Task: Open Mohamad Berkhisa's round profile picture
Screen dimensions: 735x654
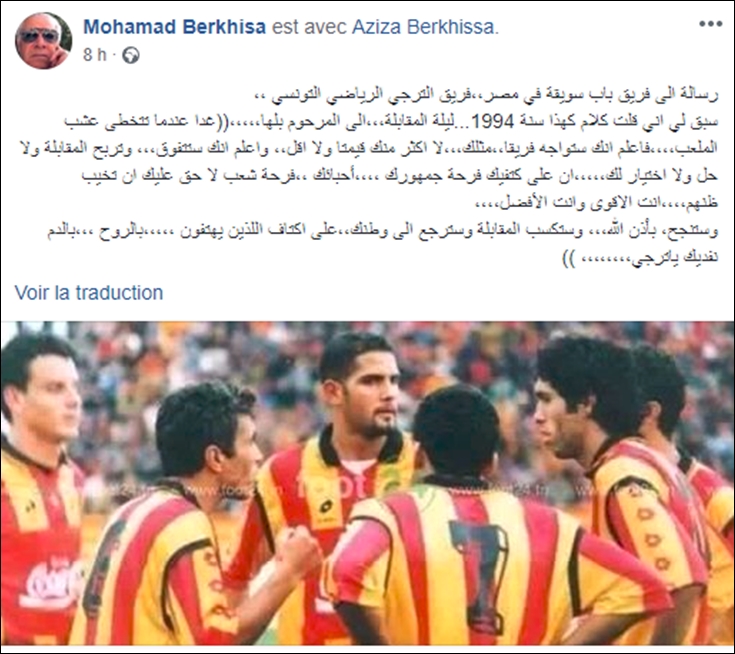Action: [44, 41]
